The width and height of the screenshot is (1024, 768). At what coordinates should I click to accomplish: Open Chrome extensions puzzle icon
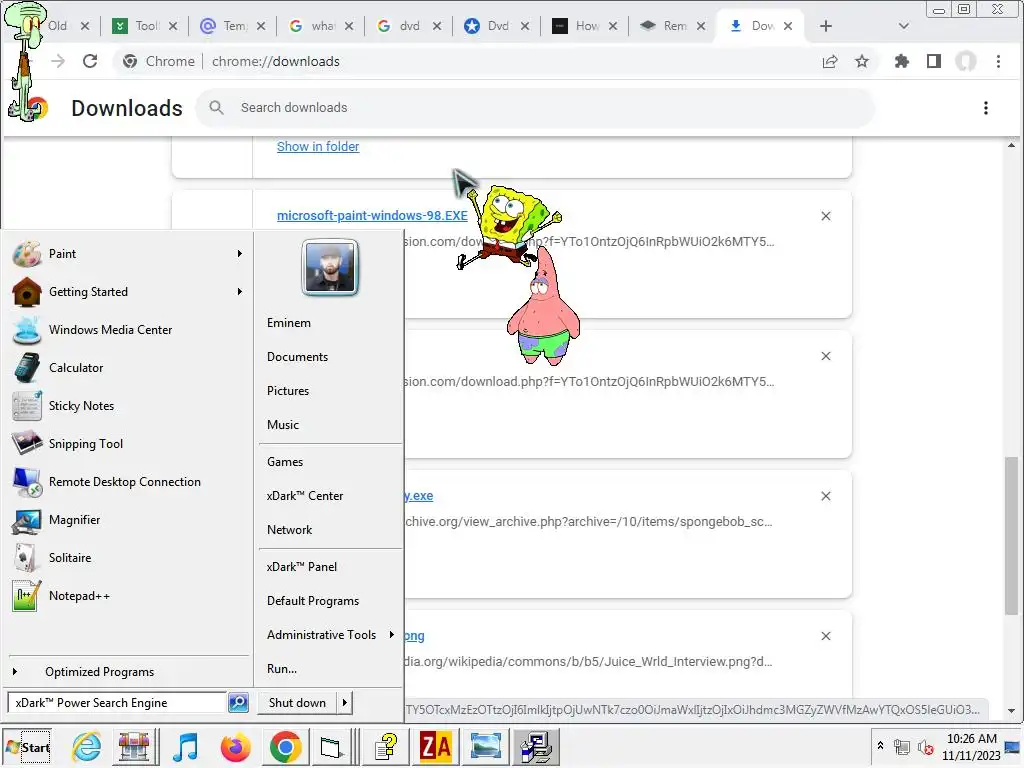[902, 61]
